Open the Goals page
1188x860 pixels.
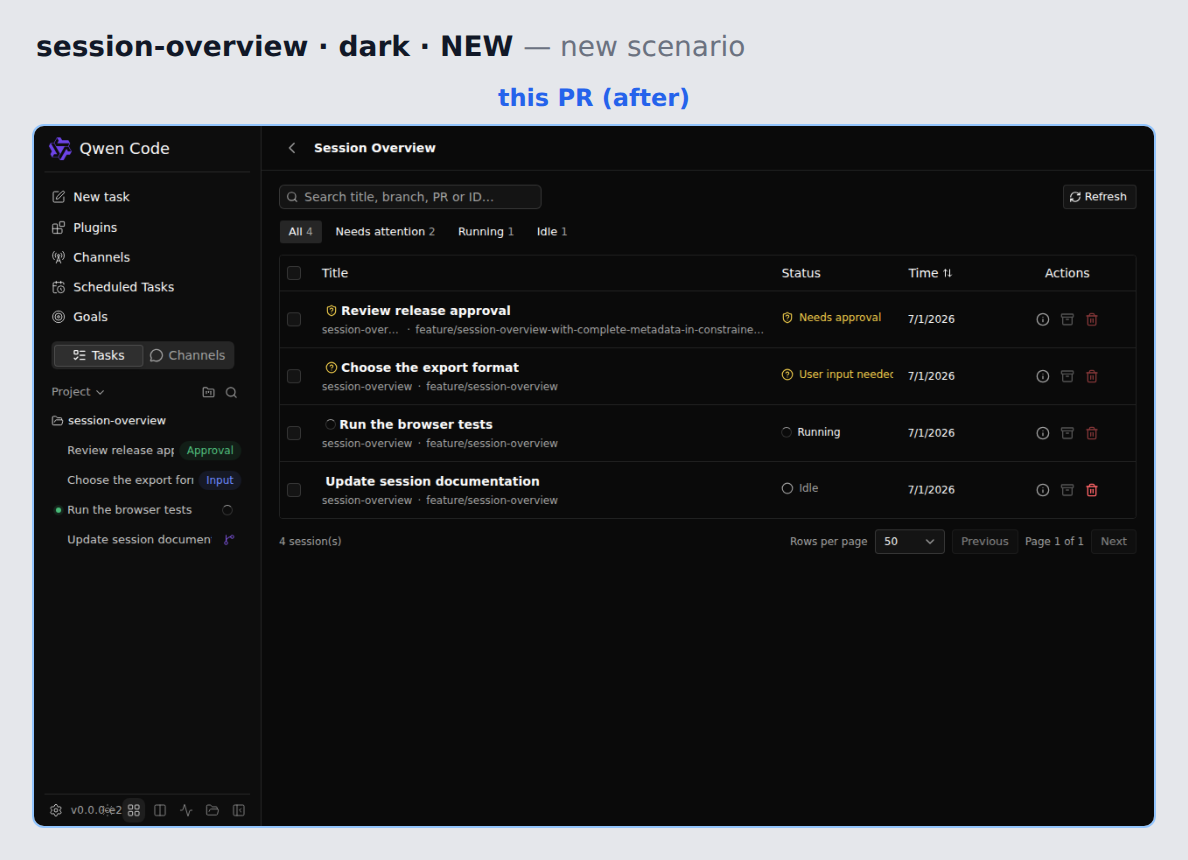tap(90, 317)
